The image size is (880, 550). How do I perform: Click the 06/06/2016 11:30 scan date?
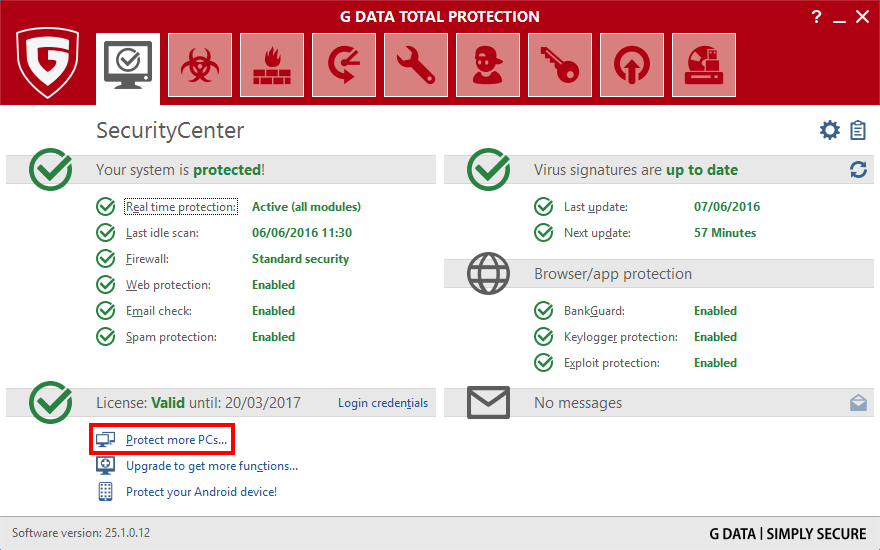click(302, 232)
